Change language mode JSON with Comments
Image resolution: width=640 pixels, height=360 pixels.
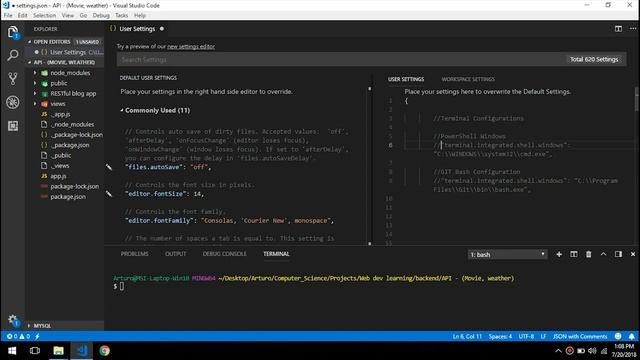(x=580, y=336)
